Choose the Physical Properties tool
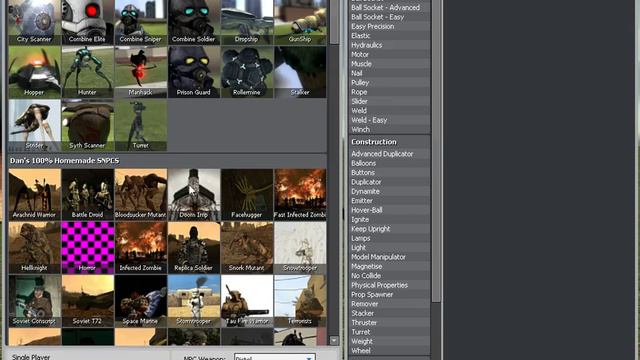Image resolution: width=640 pixels, height=360 pixels. coord(390,285)
